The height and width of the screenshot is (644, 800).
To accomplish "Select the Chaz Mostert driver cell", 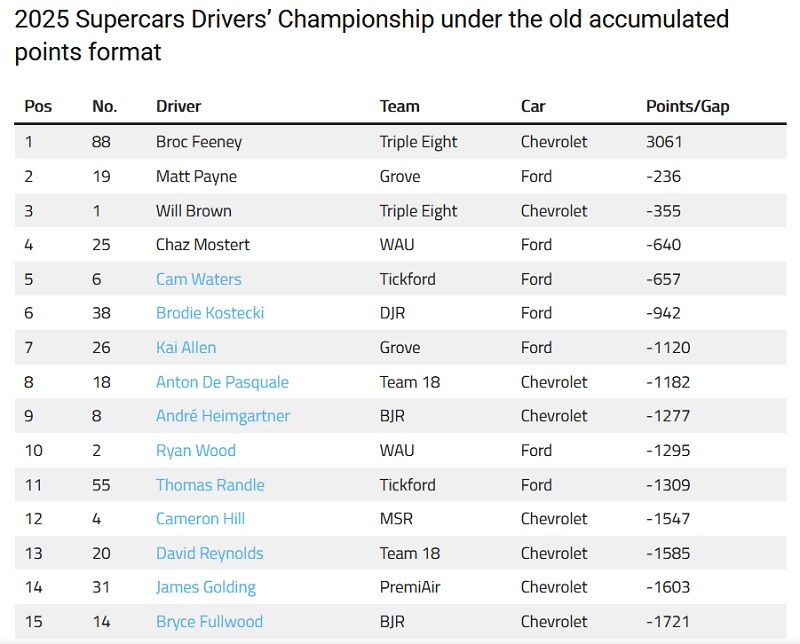I will point(203,245).
